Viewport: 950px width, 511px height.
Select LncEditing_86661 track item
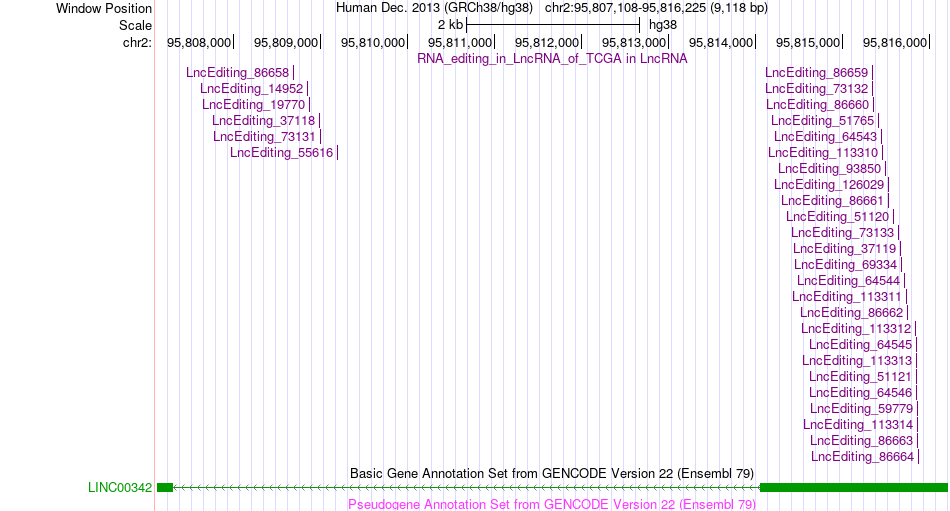[x=832, y=201]
